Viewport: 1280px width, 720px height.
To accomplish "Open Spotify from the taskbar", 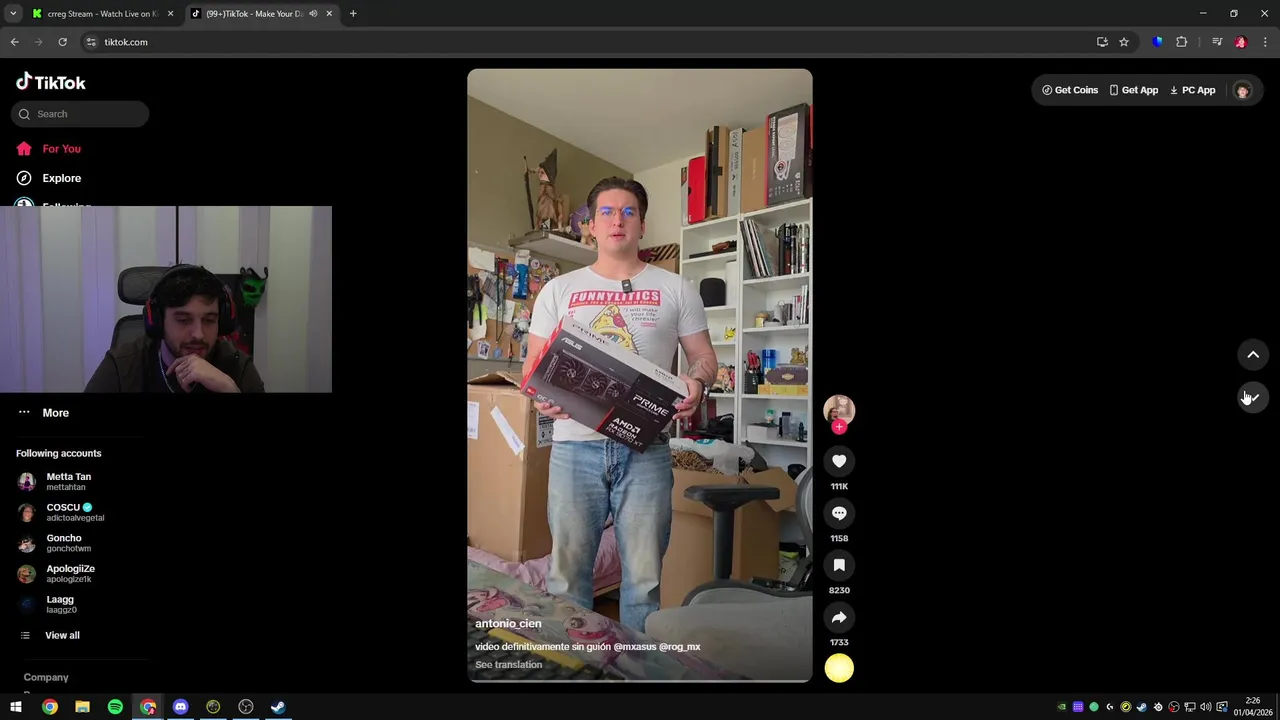I will coord(115,707).
